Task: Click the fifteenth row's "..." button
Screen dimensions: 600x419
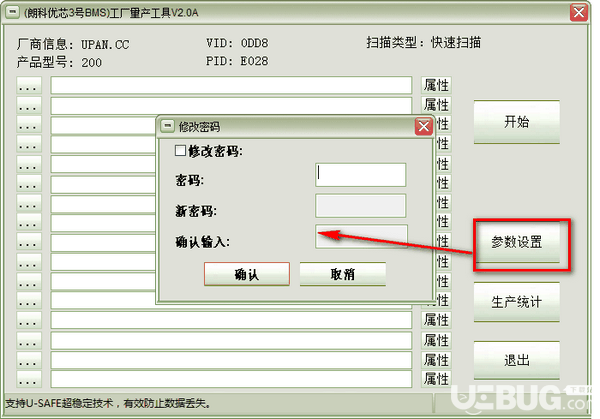Action: tap(29, 360)
